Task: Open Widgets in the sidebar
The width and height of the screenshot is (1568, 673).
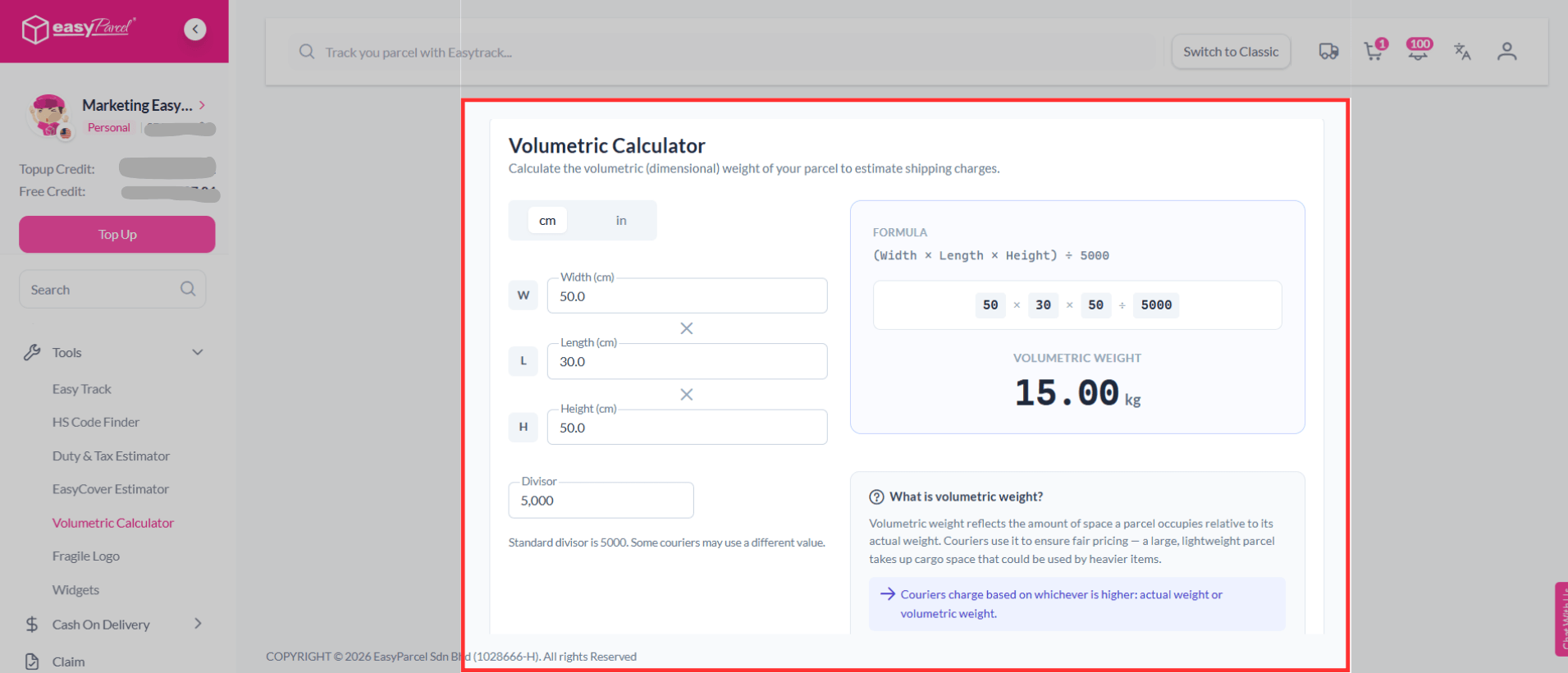Action: pyautogui.click(x=75, y=590)
